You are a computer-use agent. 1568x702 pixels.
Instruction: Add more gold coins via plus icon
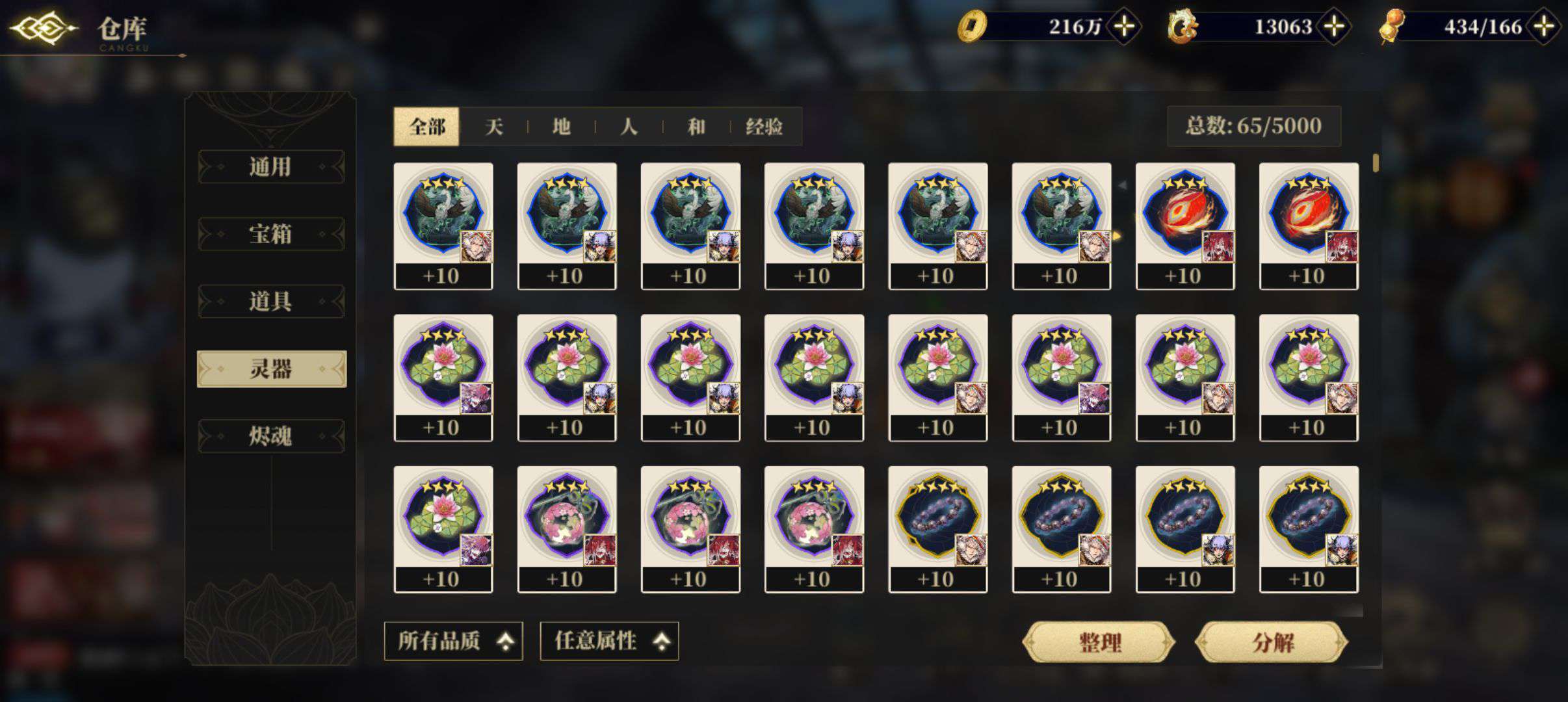(1124, 27)
